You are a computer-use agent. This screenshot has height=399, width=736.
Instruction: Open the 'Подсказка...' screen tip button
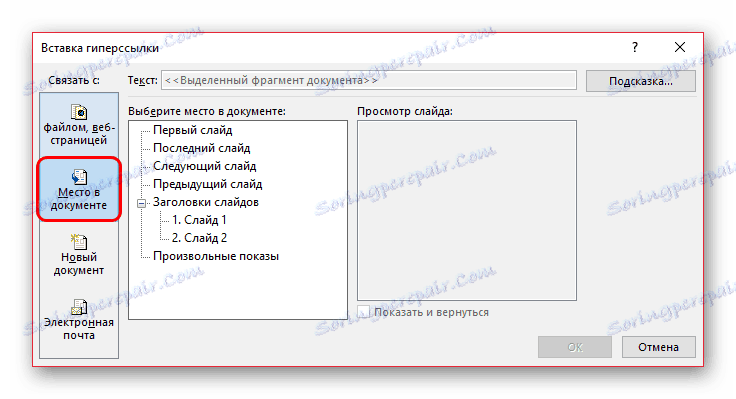tap(641, 81)
